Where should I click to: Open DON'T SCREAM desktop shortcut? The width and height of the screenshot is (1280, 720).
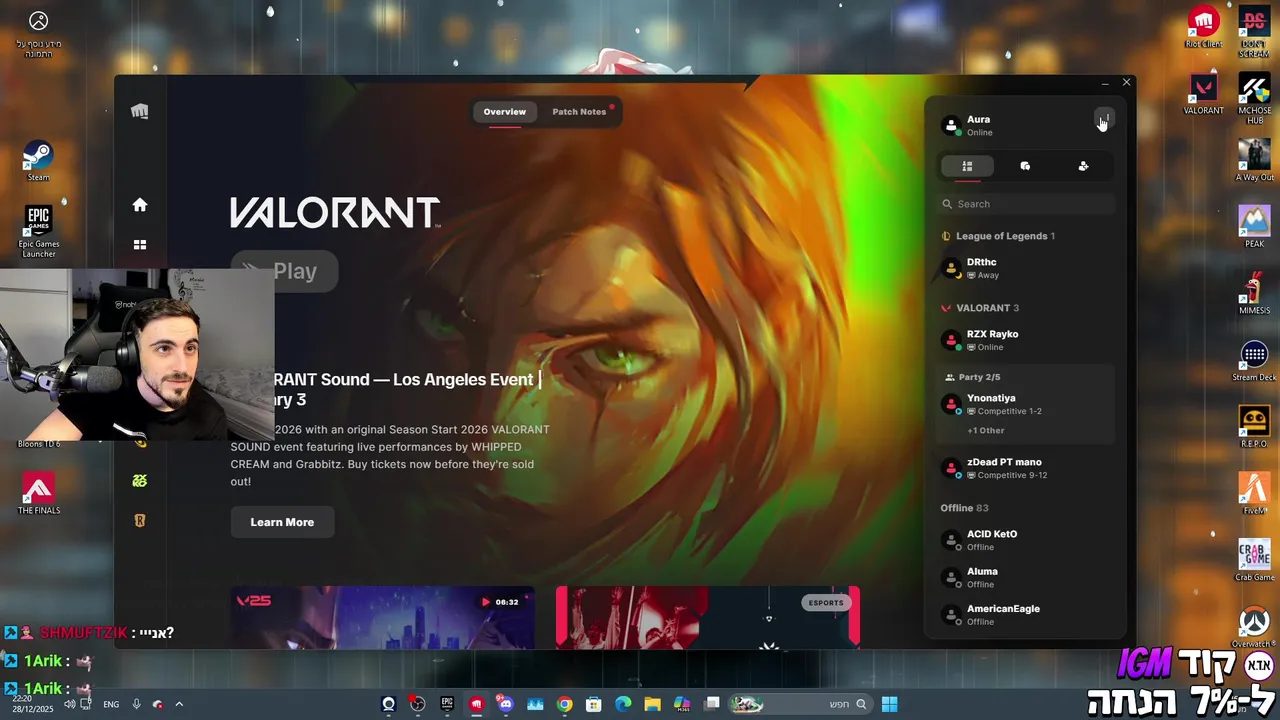pos(1254,32)
